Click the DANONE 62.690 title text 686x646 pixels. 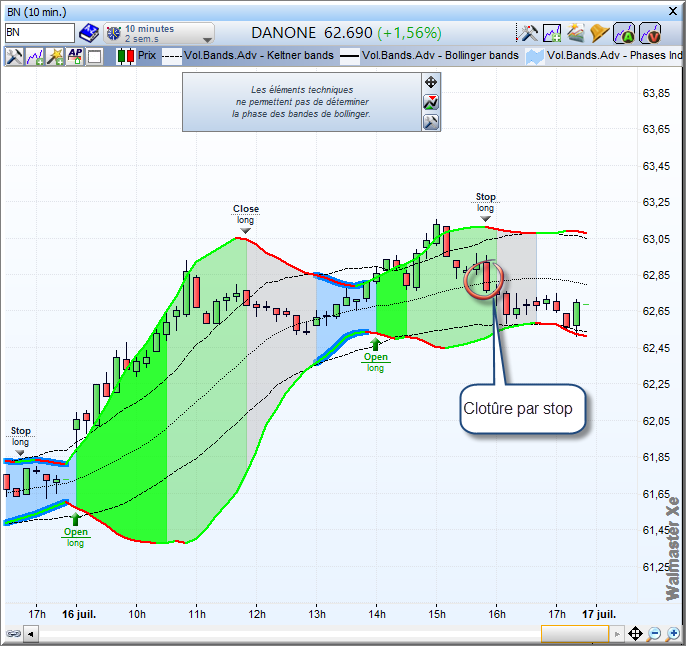click(x=312, y=33)
